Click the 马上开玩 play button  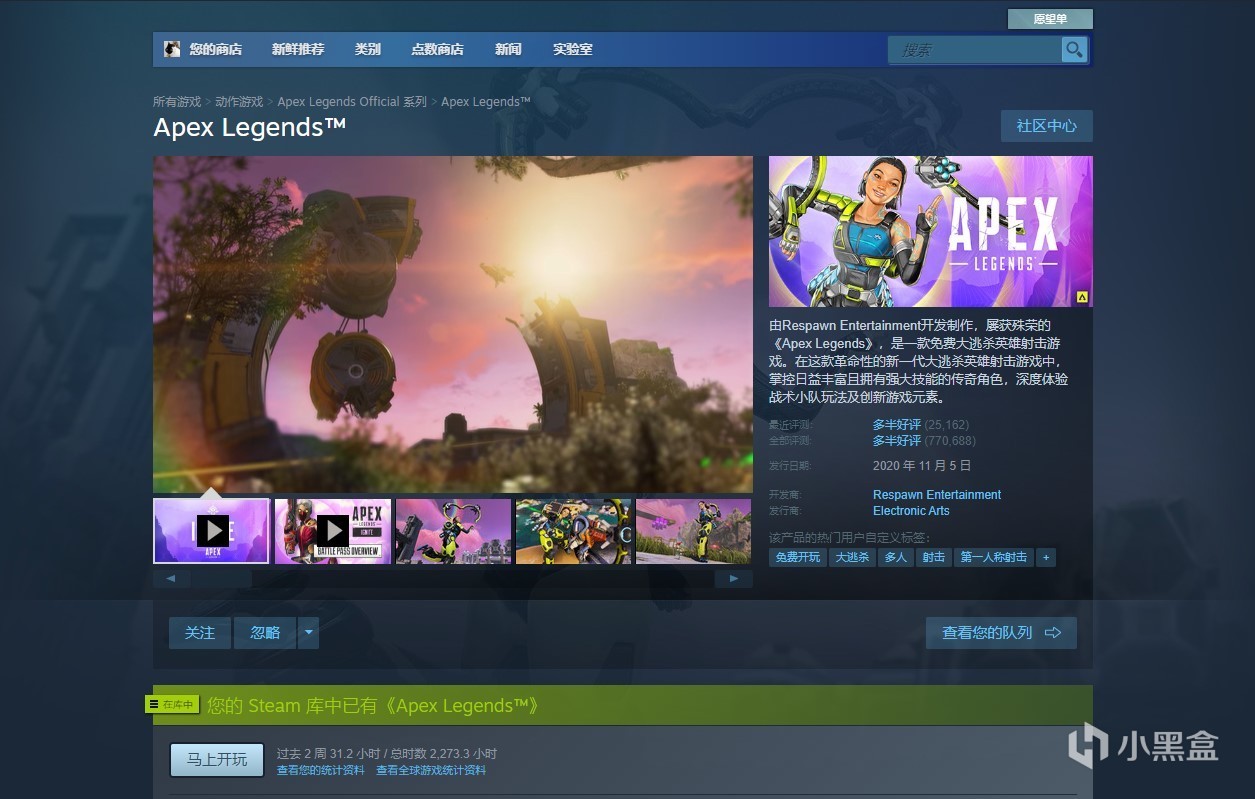click(x=217, y=760)
